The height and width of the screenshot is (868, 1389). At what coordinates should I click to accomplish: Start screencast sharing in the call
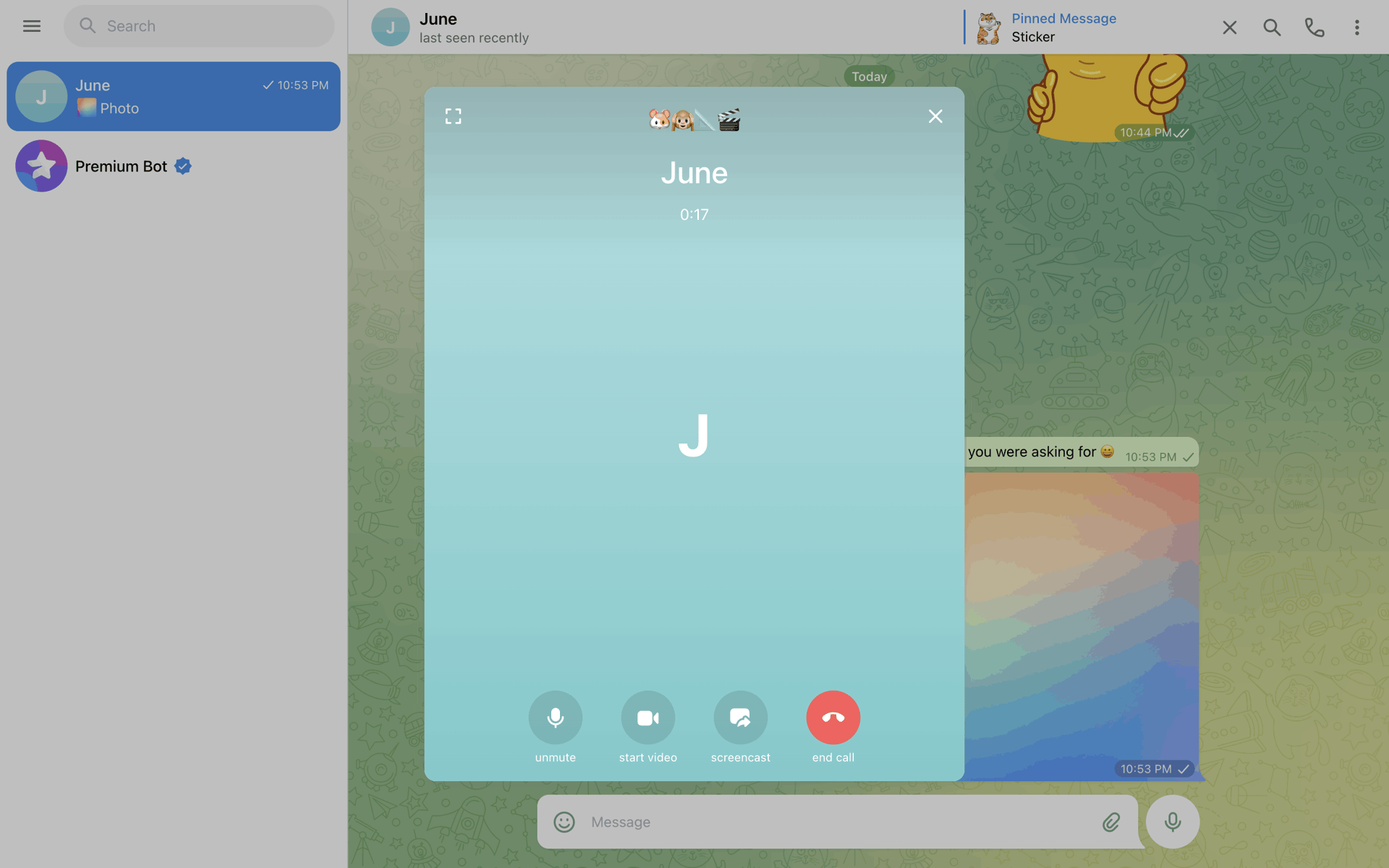click(x=741, y=718)
